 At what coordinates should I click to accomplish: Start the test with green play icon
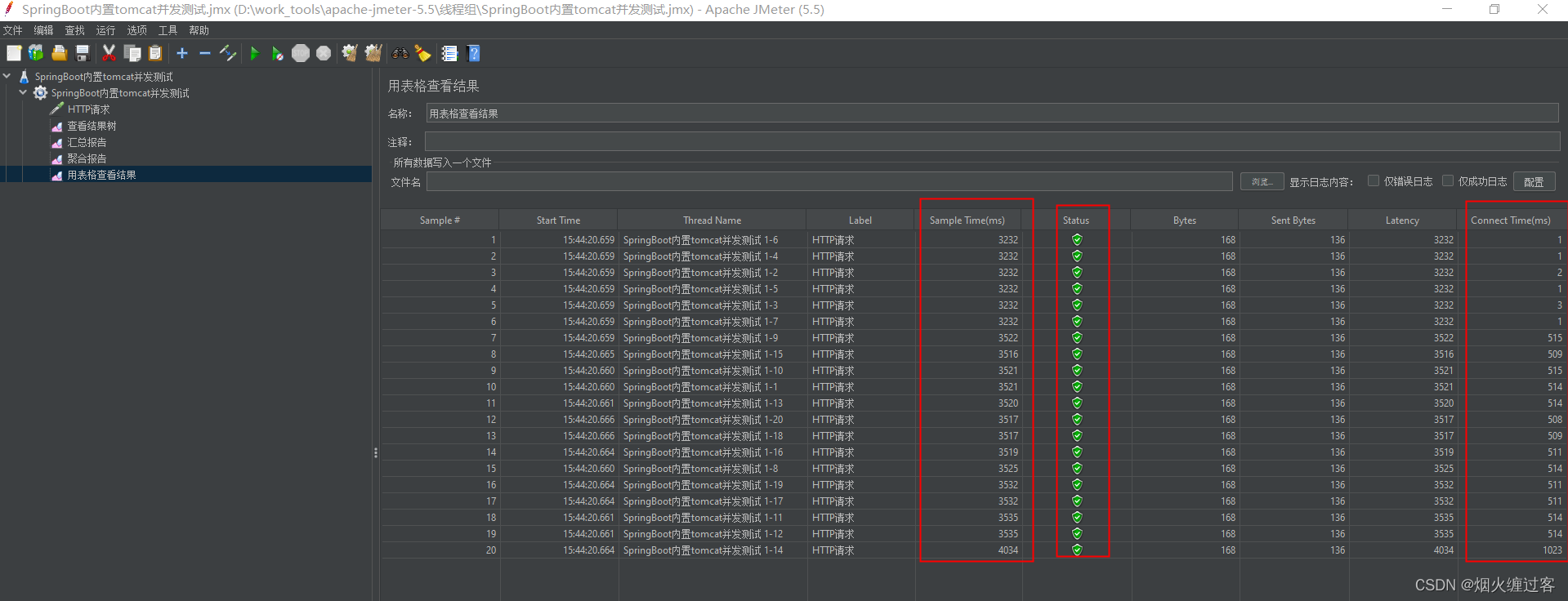coord(254,53)
